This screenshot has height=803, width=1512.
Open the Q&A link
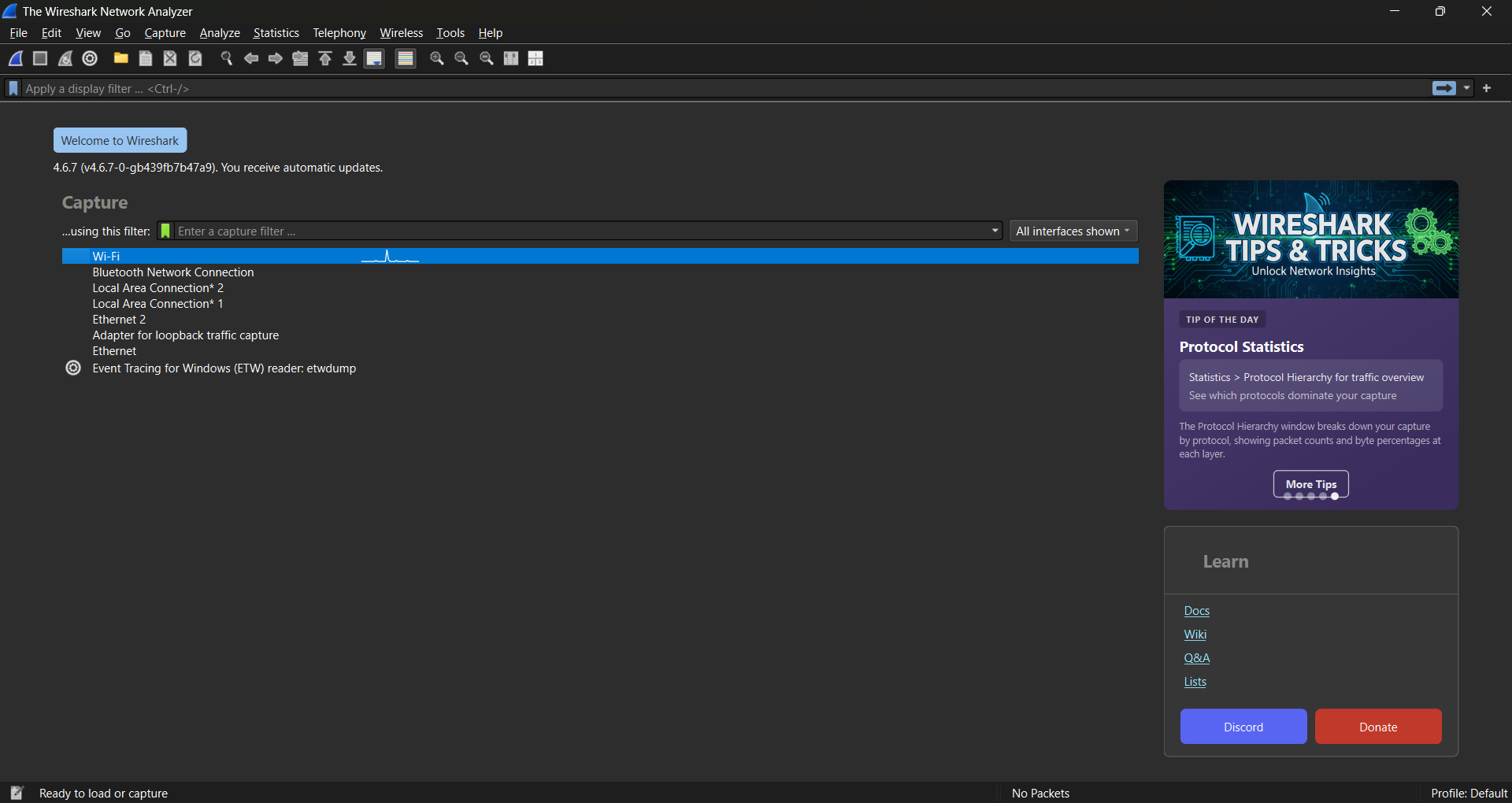(x=1197, y=658)
